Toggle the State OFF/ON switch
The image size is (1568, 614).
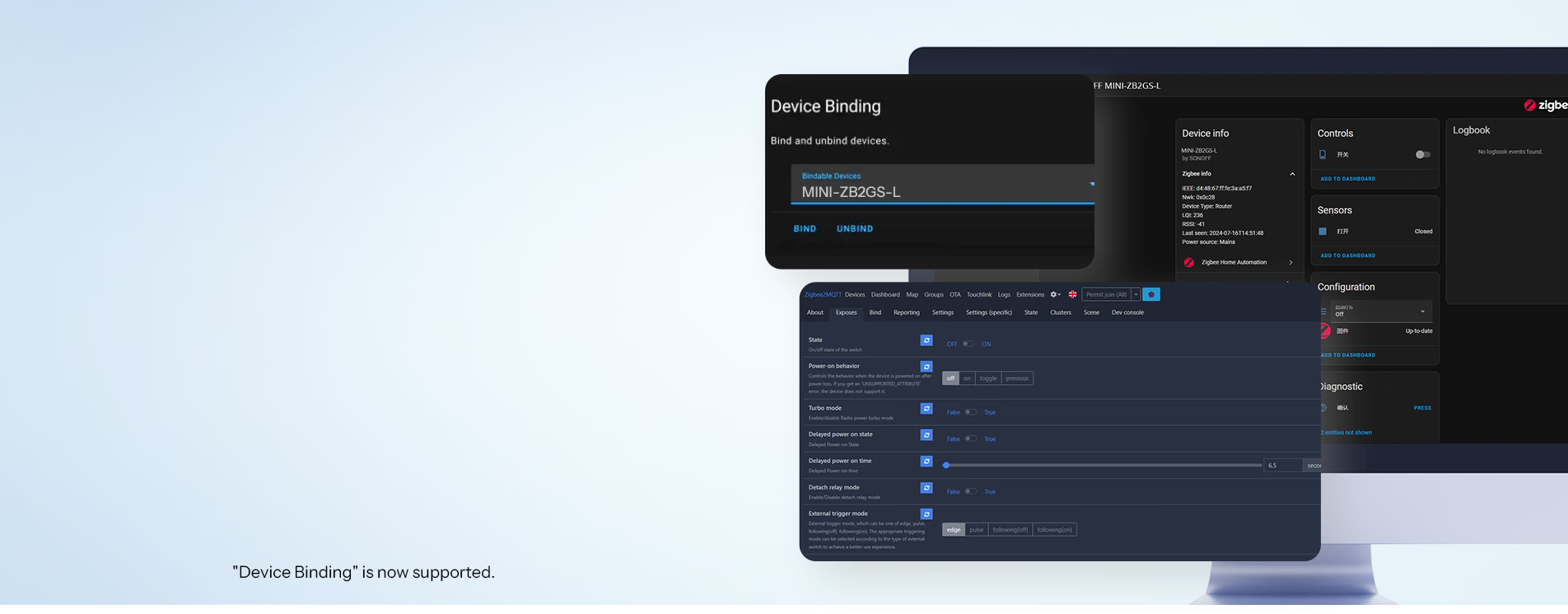[968, 344]
